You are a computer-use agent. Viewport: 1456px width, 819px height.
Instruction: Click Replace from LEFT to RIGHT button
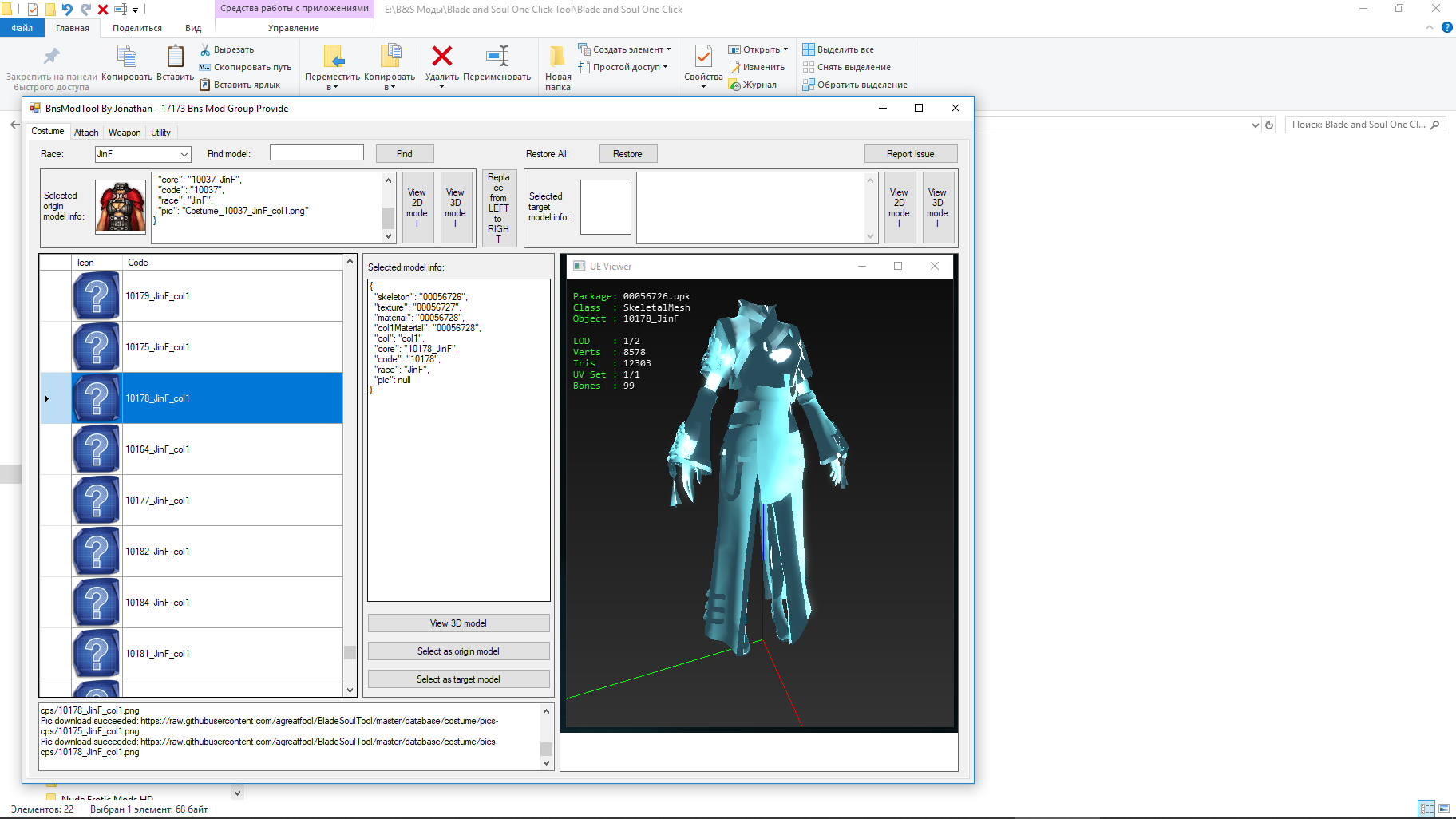point(498,208)
